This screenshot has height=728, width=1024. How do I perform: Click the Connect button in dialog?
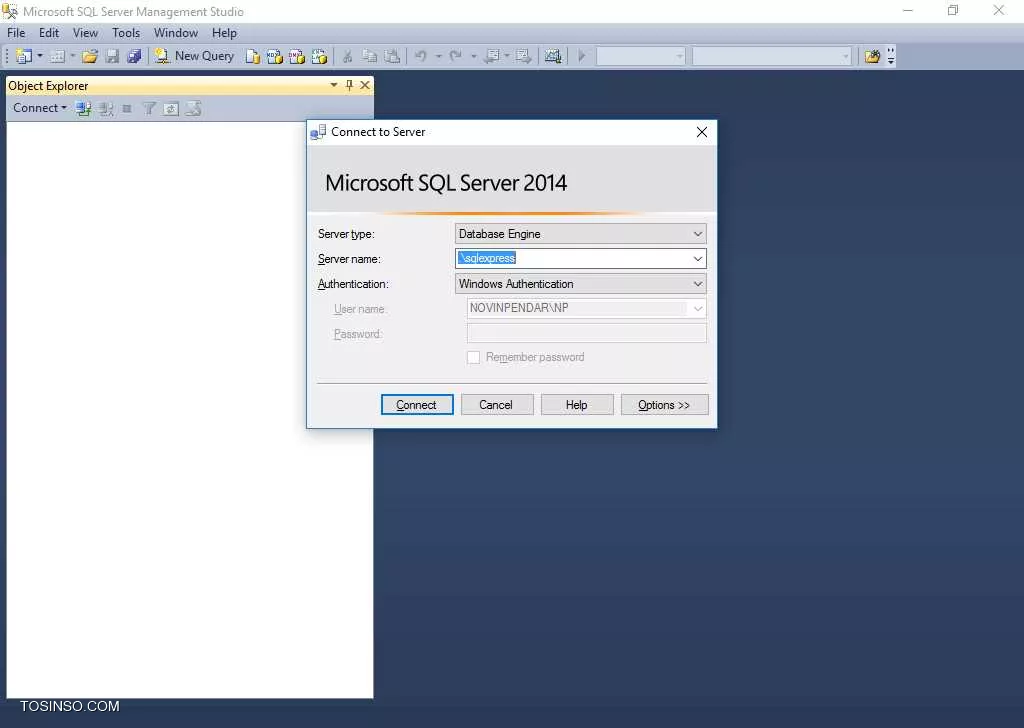click(417, 405)
